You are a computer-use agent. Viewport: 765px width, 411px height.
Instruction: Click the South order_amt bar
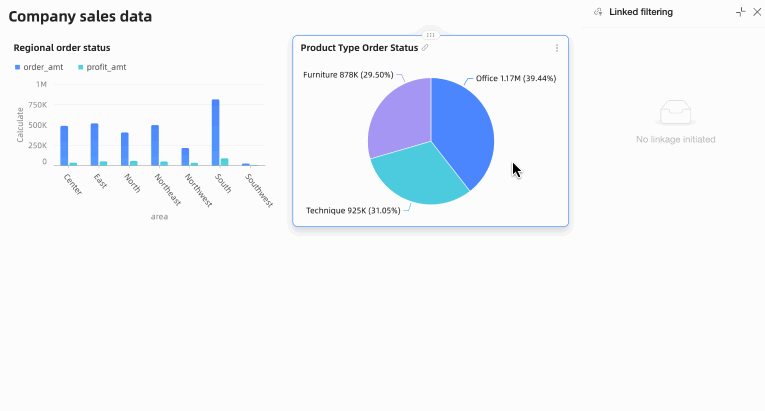[216, 133]
